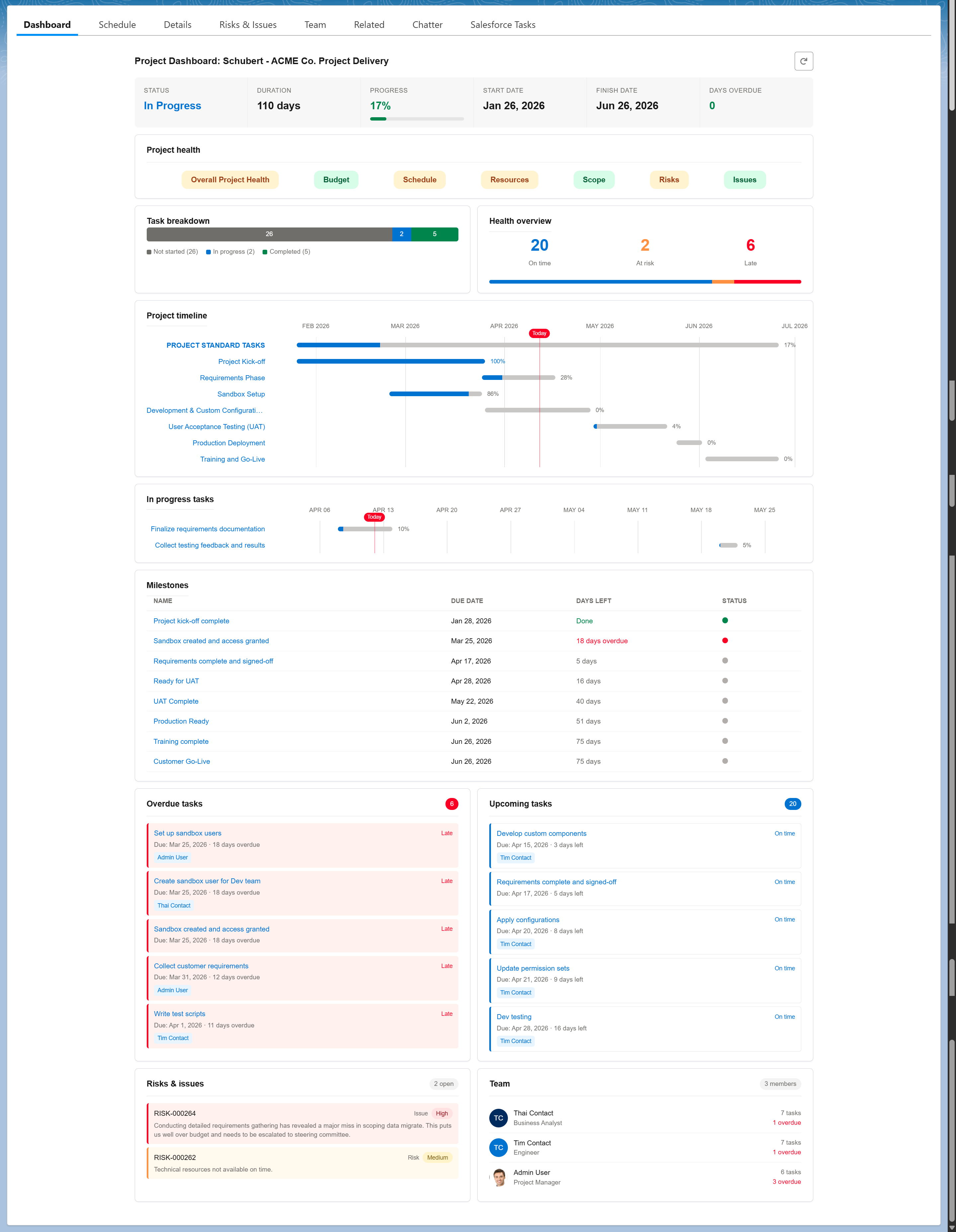
Task: Open Training and Go-Live timeline link
Action: 232,460
